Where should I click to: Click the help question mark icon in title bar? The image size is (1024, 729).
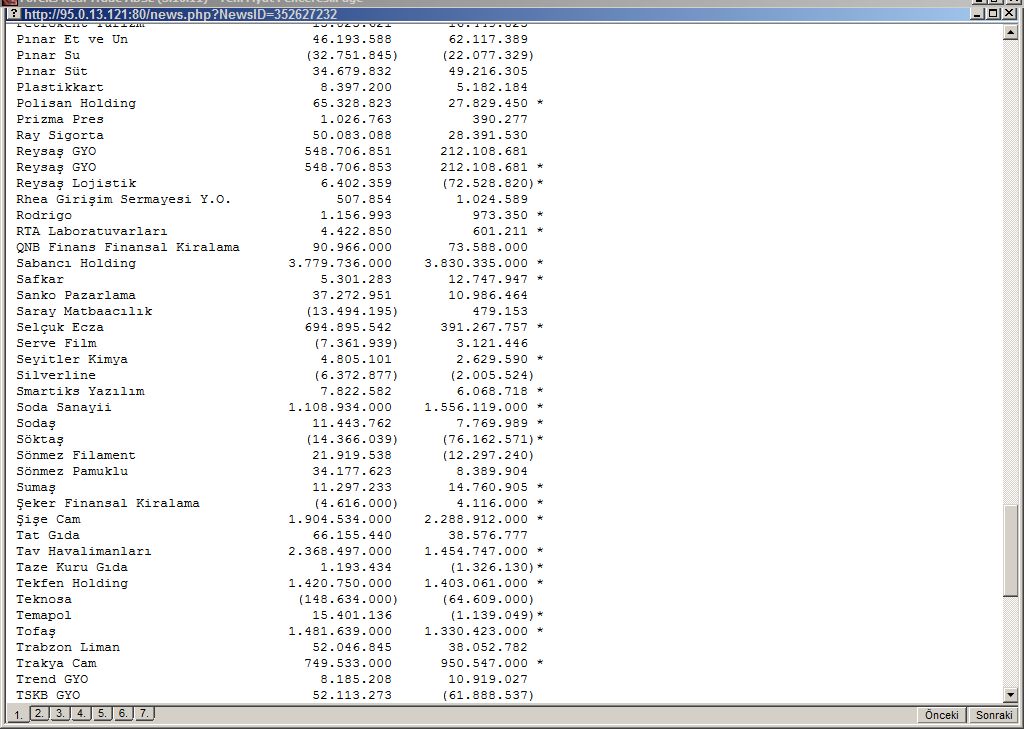[x=14, y=14]
